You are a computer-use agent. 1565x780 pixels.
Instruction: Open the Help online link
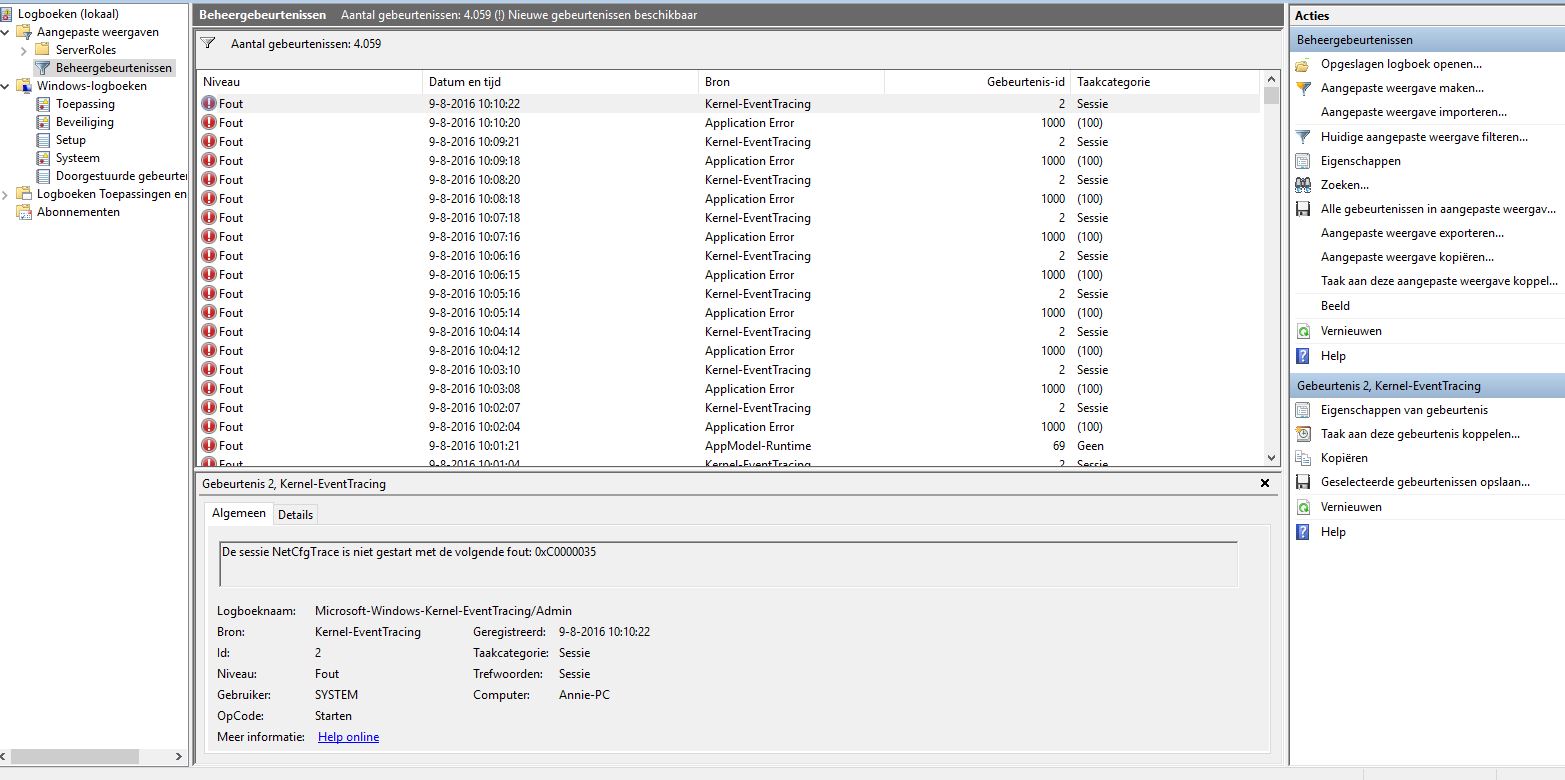pos(348,737)
